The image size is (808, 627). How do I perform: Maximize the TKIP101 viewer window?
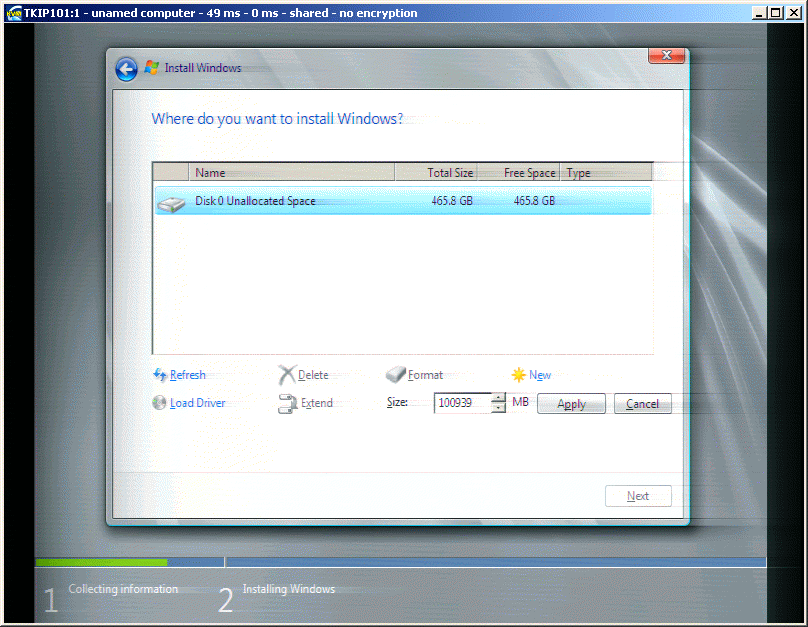tap(776, 13)
